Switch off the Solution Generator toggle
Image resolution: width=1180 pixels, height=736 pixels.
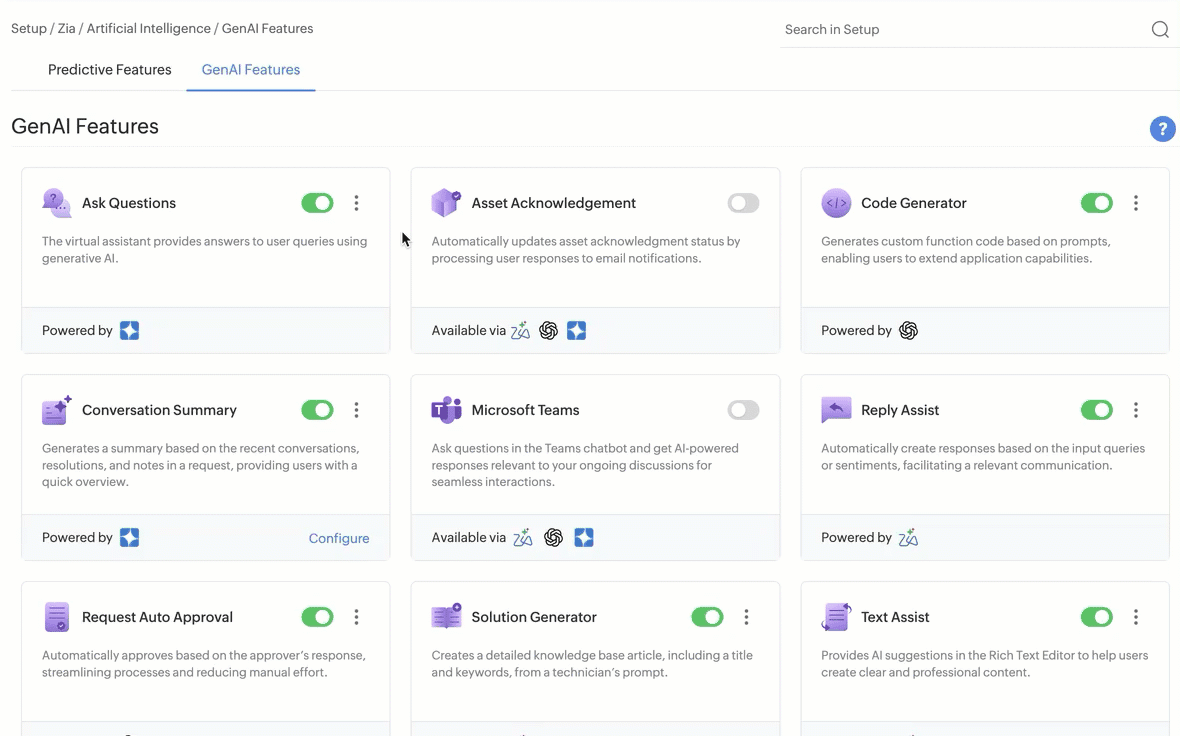point(707,617)
